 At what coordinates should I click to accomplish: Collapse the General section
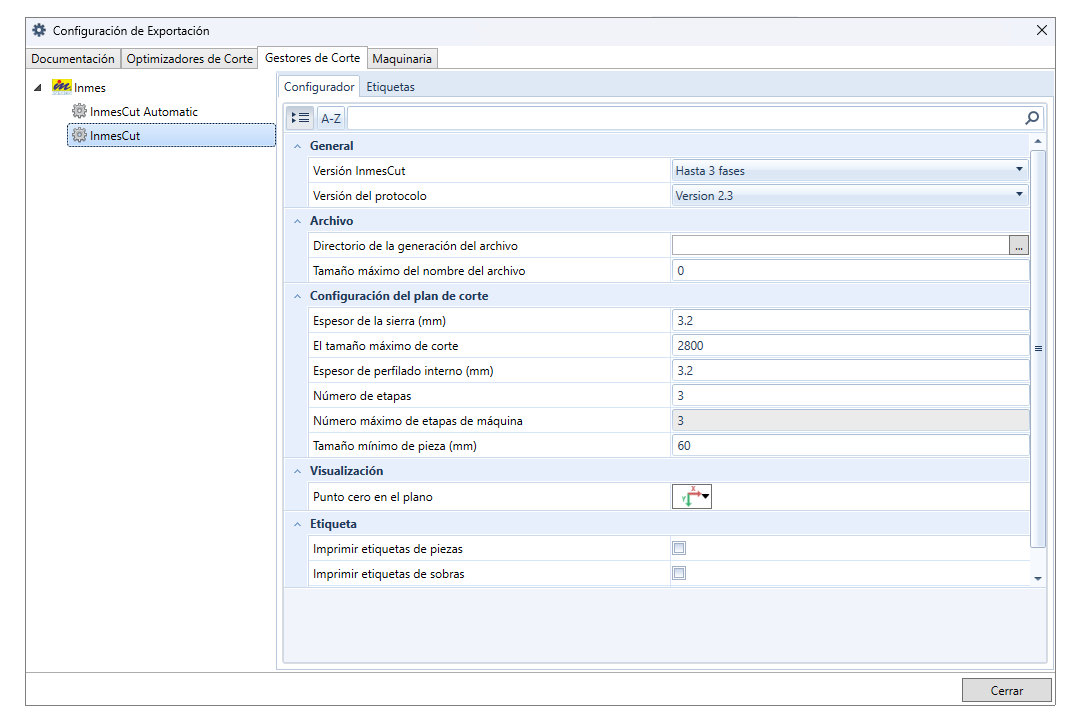pos(297,146)
